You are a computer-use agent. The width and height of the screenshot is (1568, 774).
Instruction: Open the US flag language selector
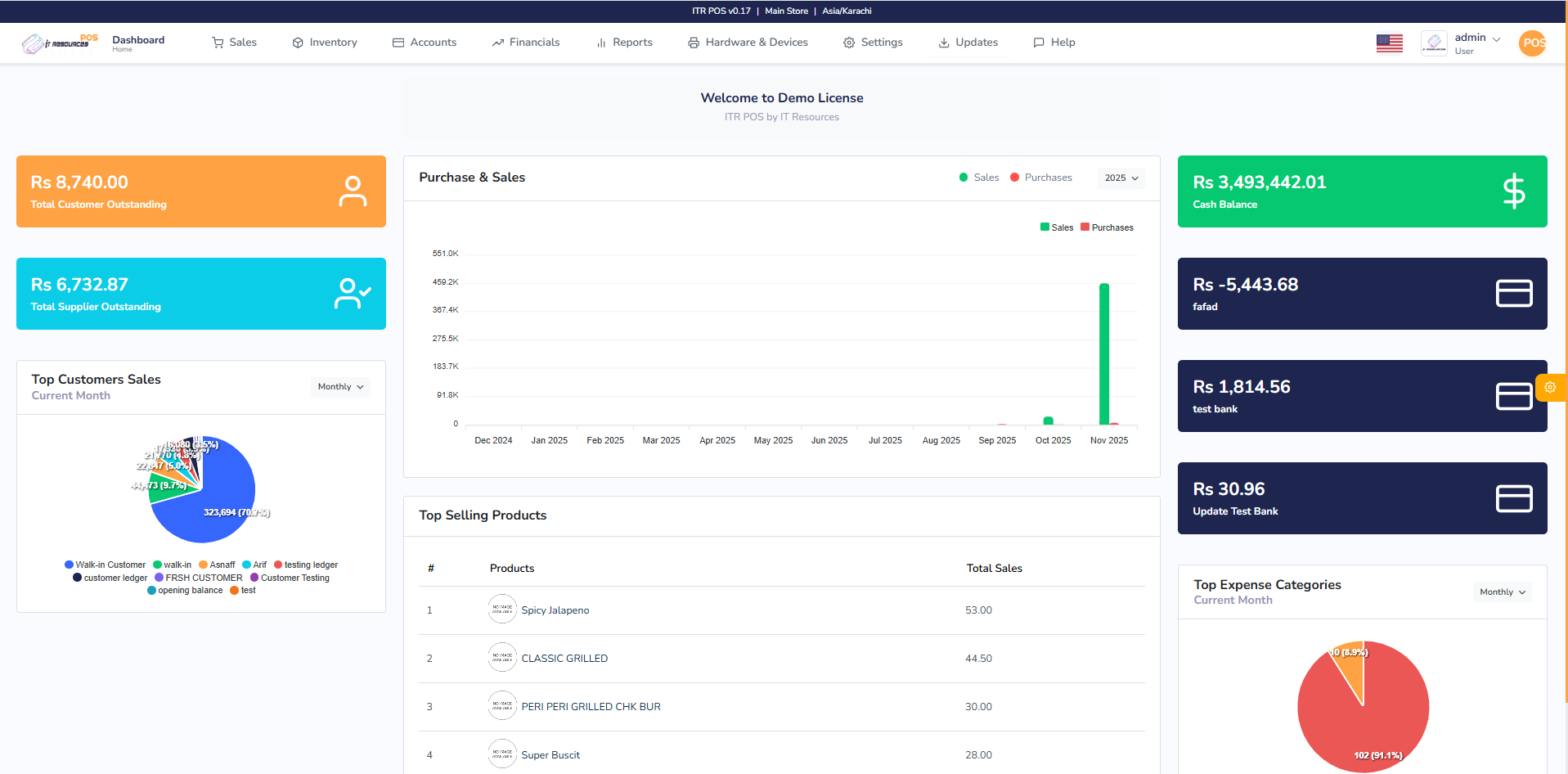[x=1389, y=43]
